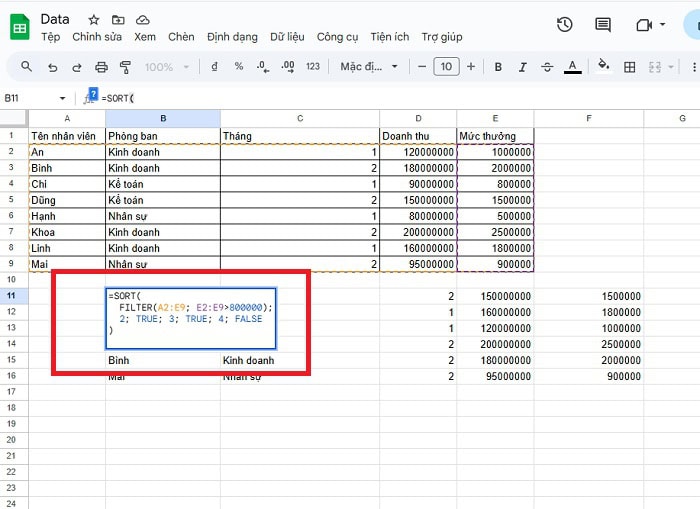The image size is (700, 509).
Task: Open the borders tool
Action: pos(630,67)
